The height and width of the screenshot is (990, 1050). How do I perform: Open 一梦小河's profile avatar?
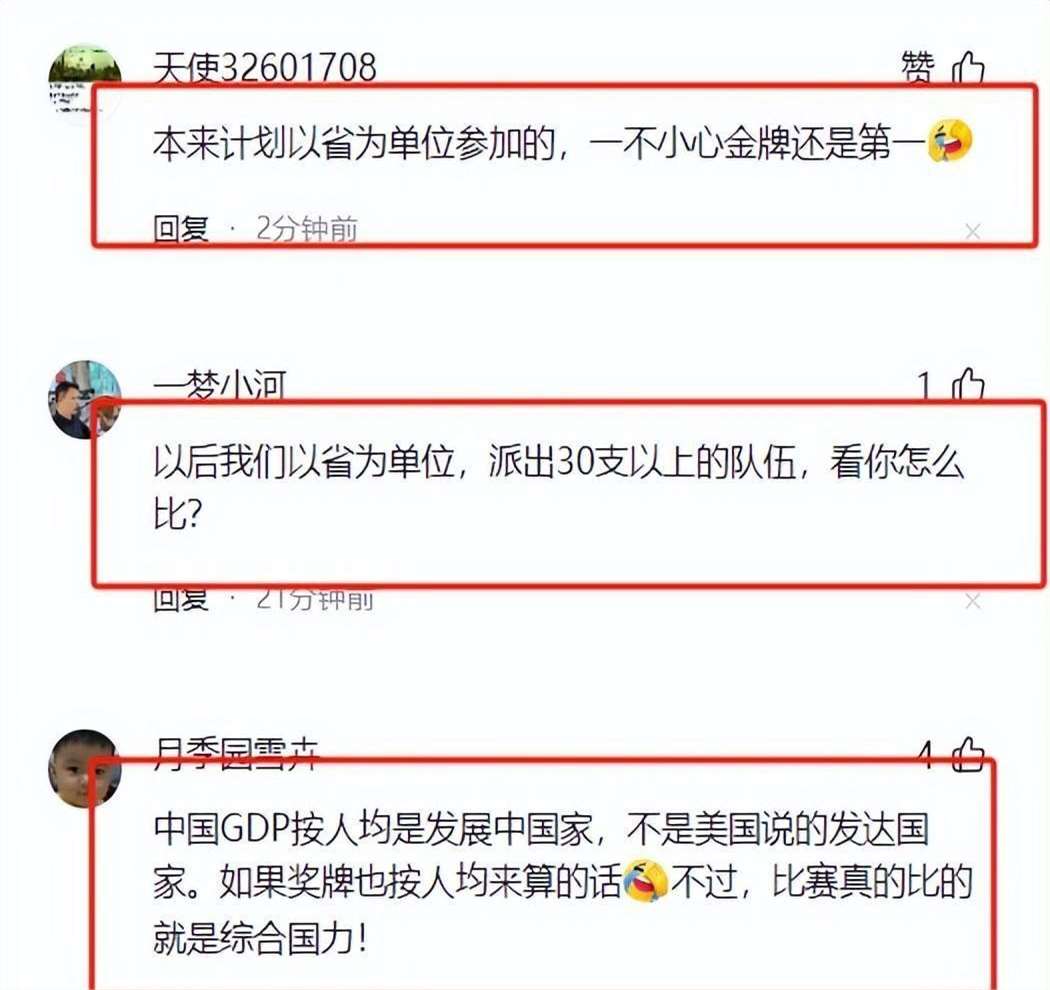click(x=85, y=399)
